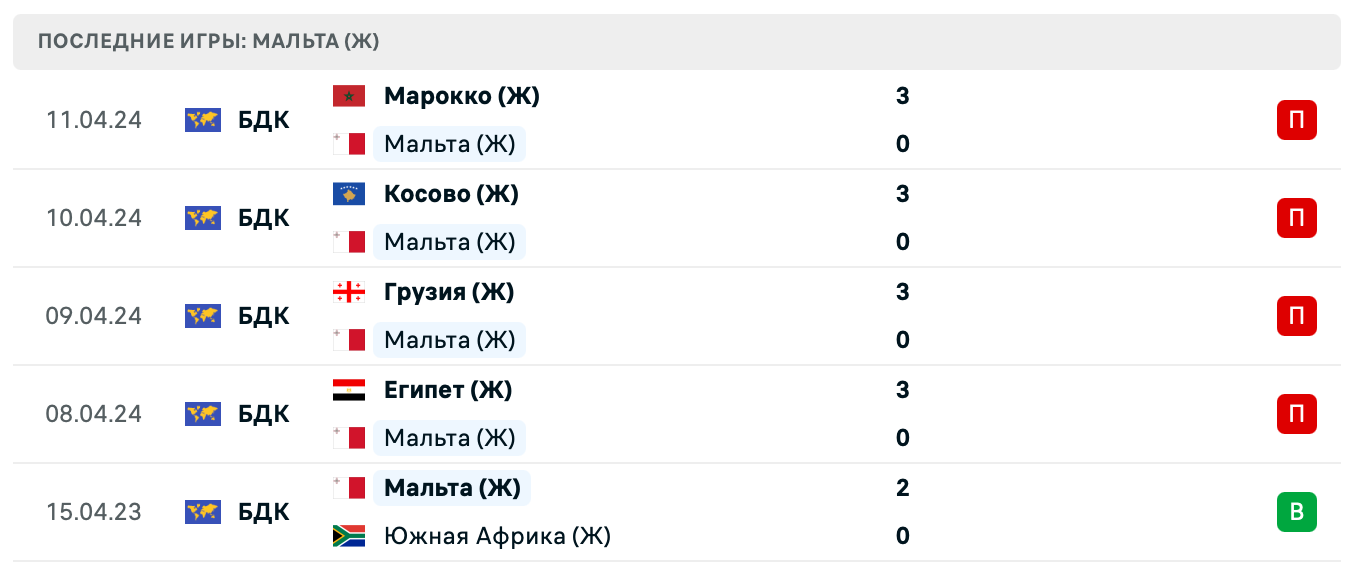The width and height of the screenshot is (1356, 576).
Task: Click the БДК label in the 08.04.24 row
Action: [264, 414]
